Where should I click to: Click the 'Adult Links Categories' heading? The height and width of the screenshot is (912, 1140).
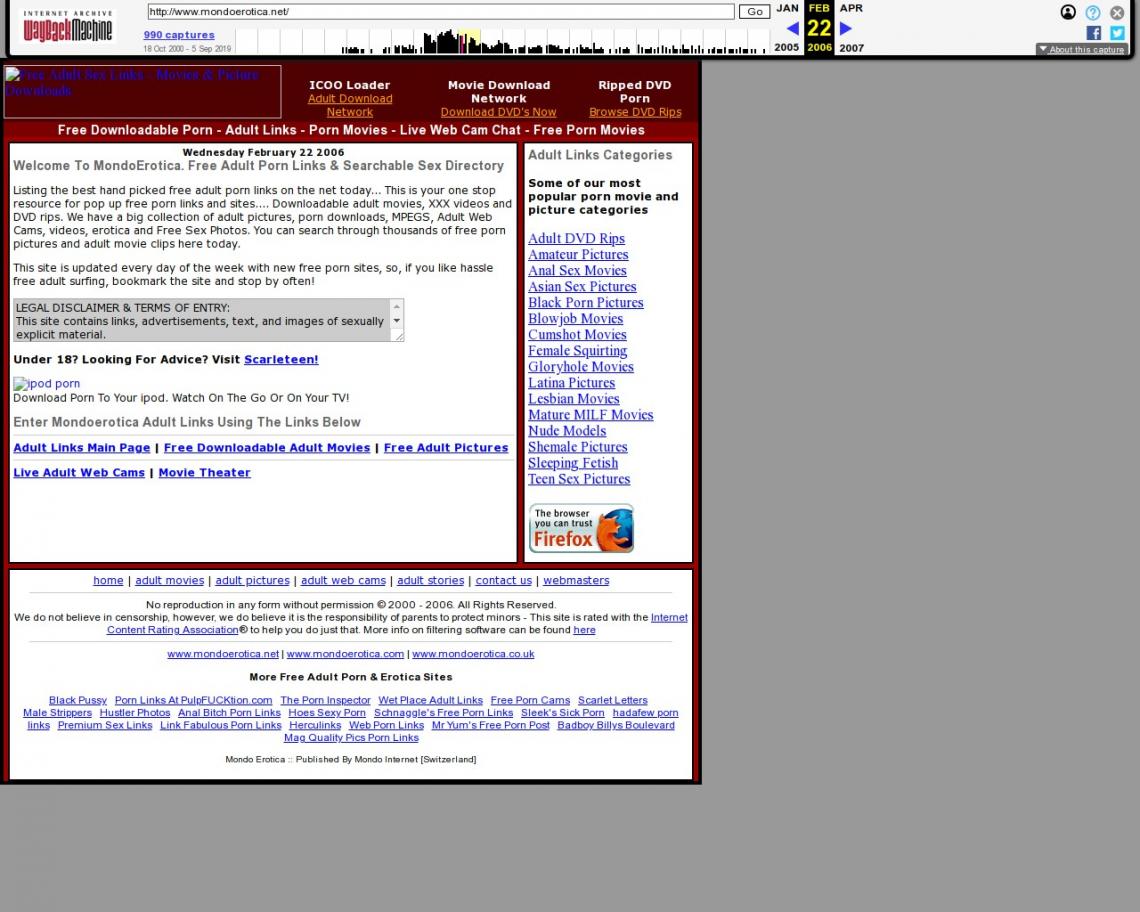point(601,155)
